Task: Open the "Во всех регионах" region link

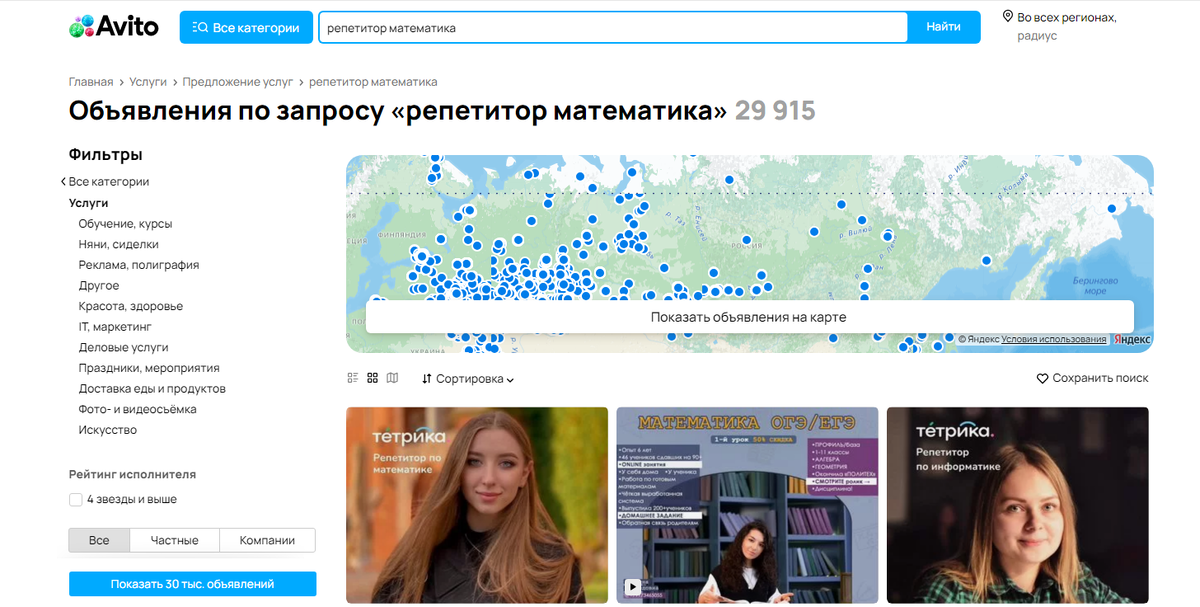Action: pyautogui.click(x=1066, y=17)
